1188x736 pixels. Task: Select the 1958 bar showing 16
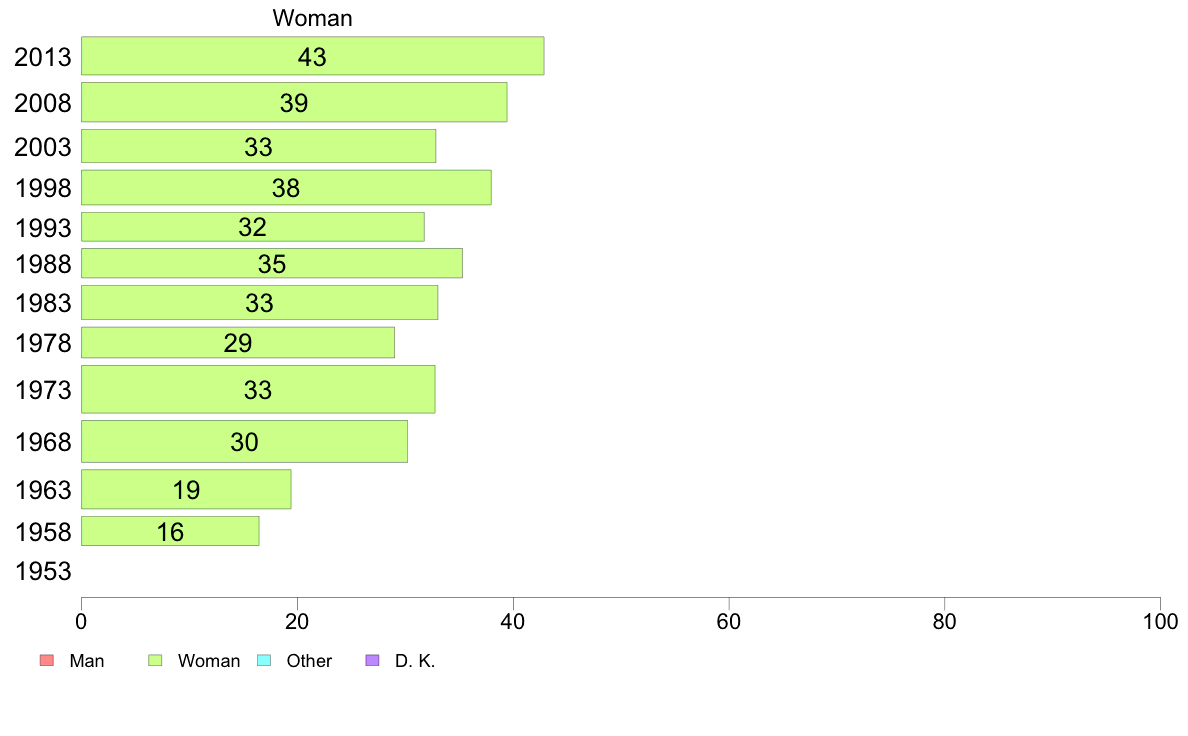click(170, 531)
